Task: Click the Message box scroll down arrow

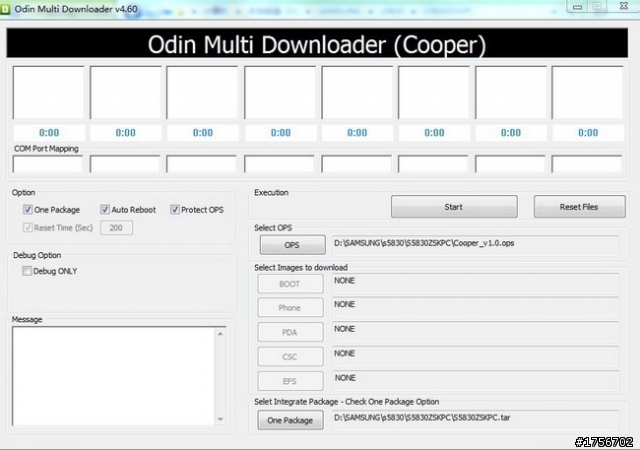Action: [220, 419]
